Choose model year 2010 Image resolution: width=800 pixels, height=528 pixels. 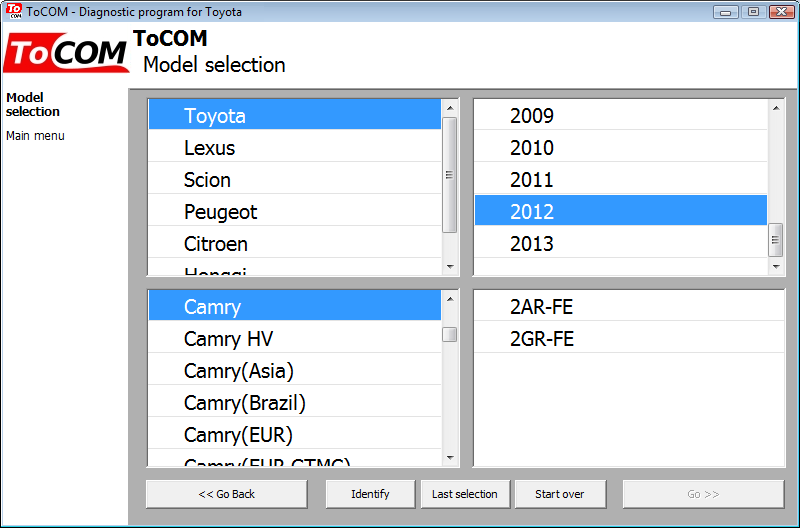click(621, 147)
